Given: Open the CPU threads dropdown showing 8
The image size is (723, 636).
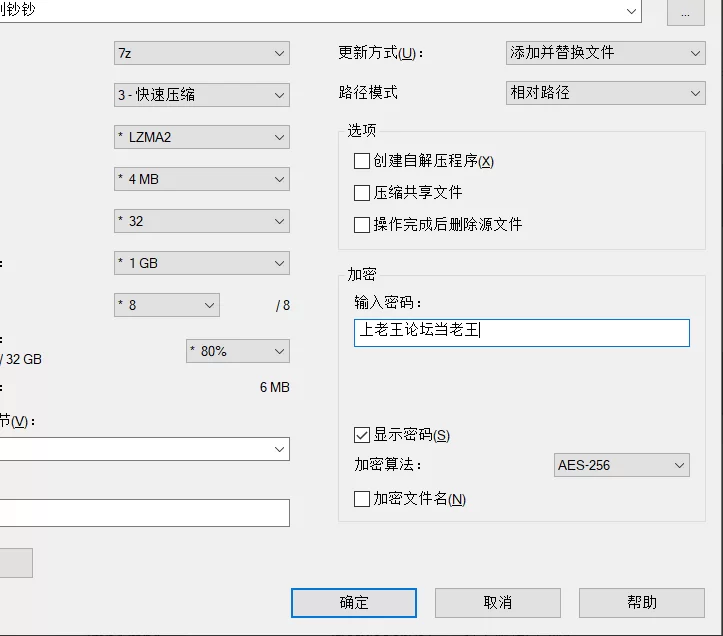Looking at the screenshot, I should tap(166, 305).
